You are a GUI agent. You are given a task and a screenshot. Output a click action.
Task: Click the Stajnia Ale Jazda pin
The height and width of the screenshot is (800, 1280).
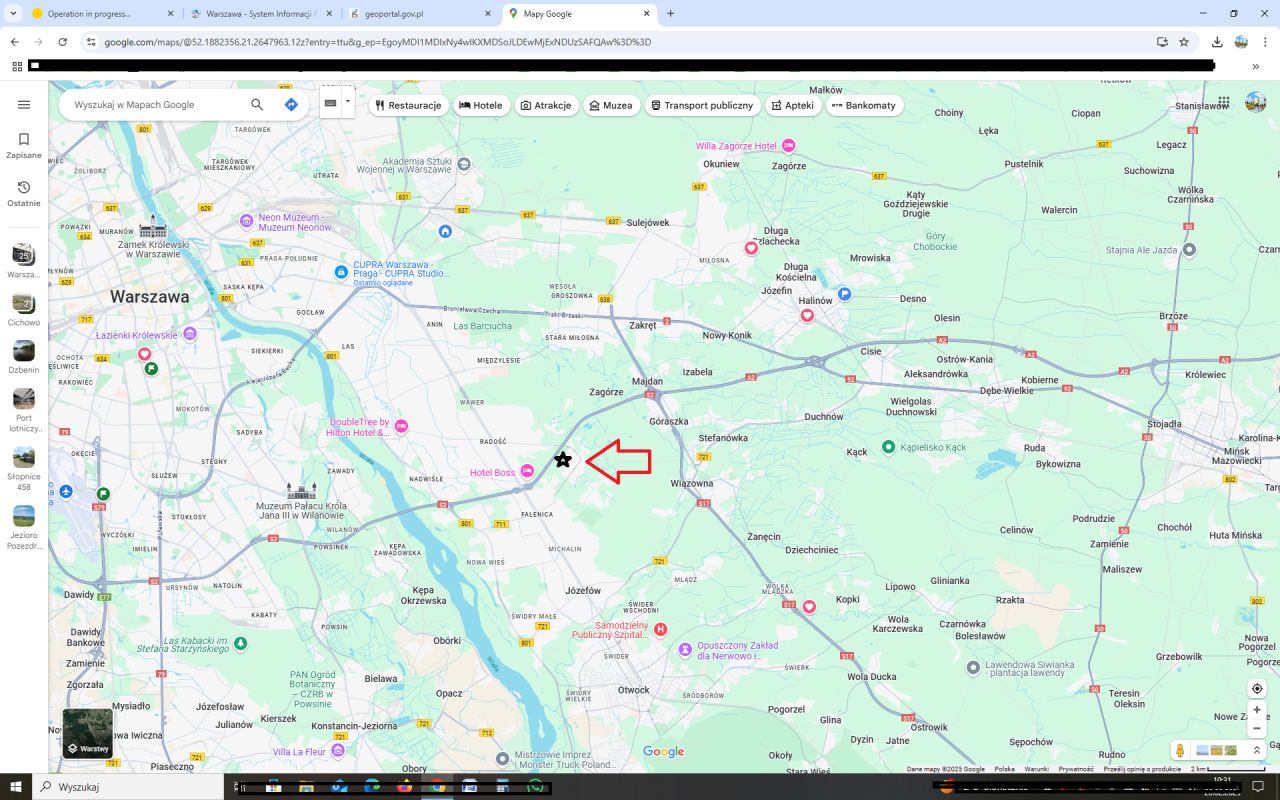pos(1189,249)
